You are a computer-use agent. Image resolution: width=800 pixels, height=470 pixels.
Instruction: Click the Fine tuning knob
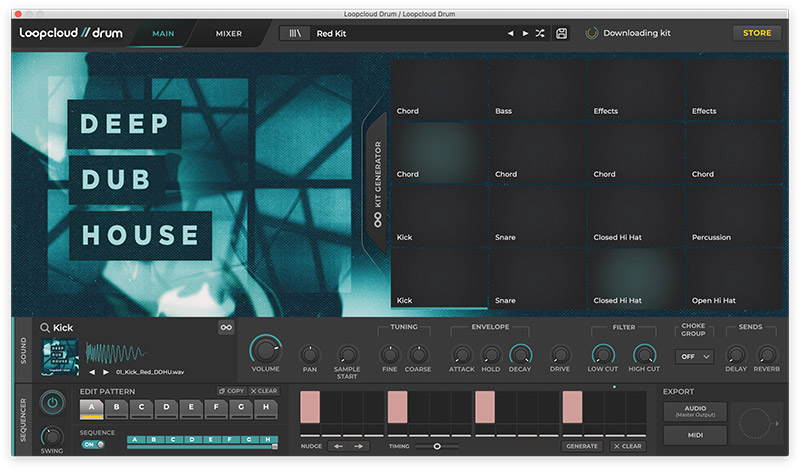pyautogui.click(x=390, y=355)
